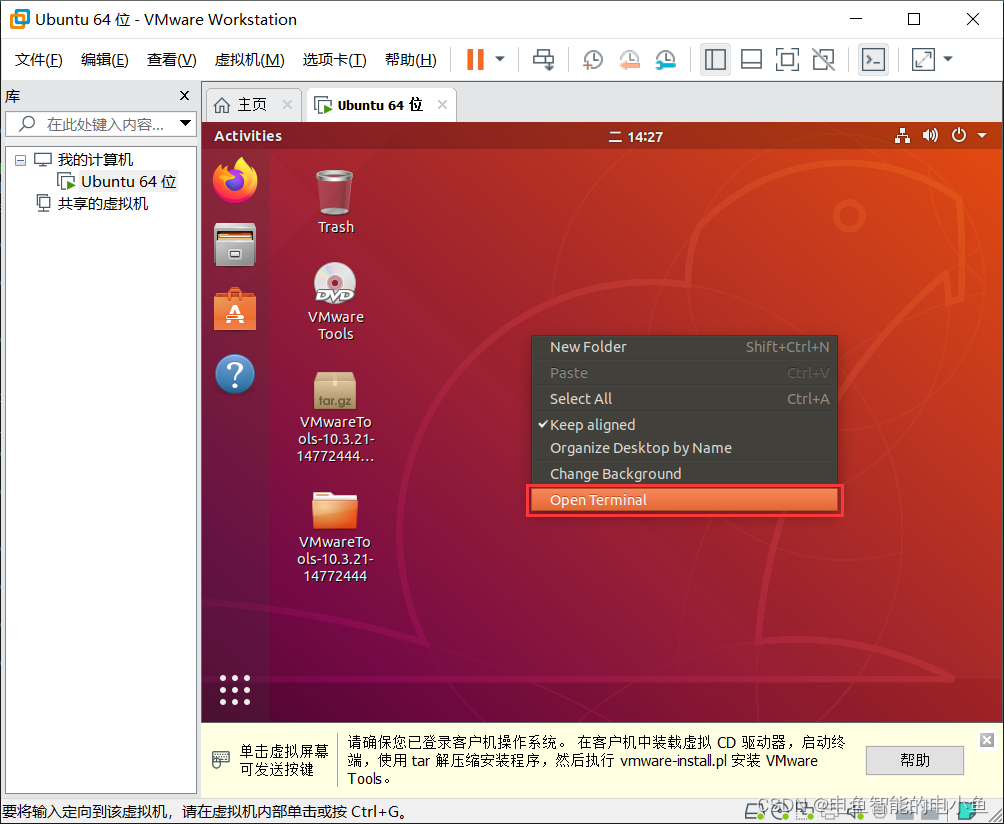The image size is (1004, 824).
Task: Click the Send Ctrl+Alt+Del toolbar icon
Action: (x=544, y=60)
